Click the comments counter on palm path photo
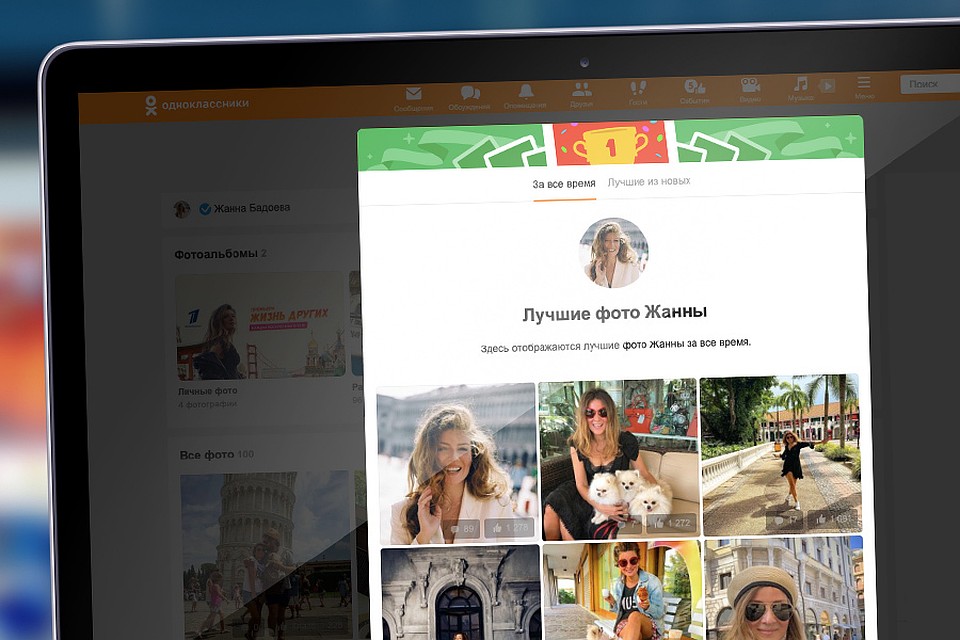The width and height of the screenshot is (960, 640). pos(787,520)
